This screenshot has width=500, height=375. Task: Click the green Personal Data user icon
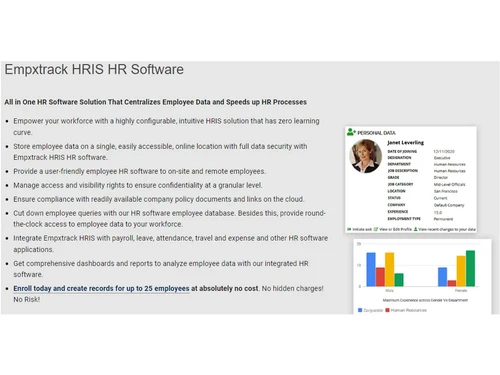(x=351, y=132)
